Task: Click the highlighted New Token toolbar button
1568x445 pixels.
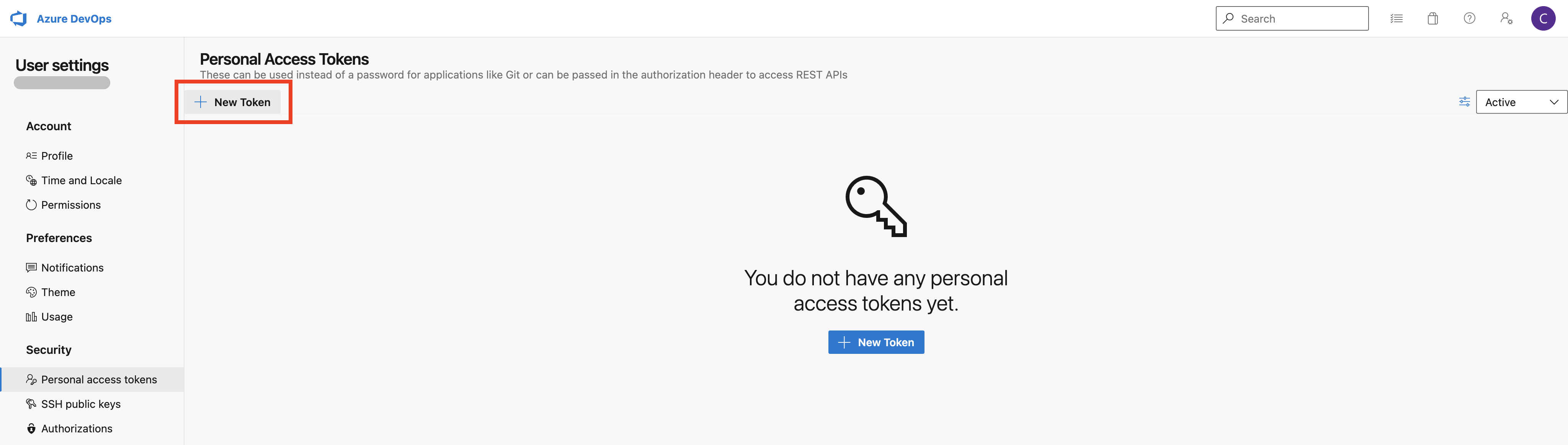Action: [233, 102]
